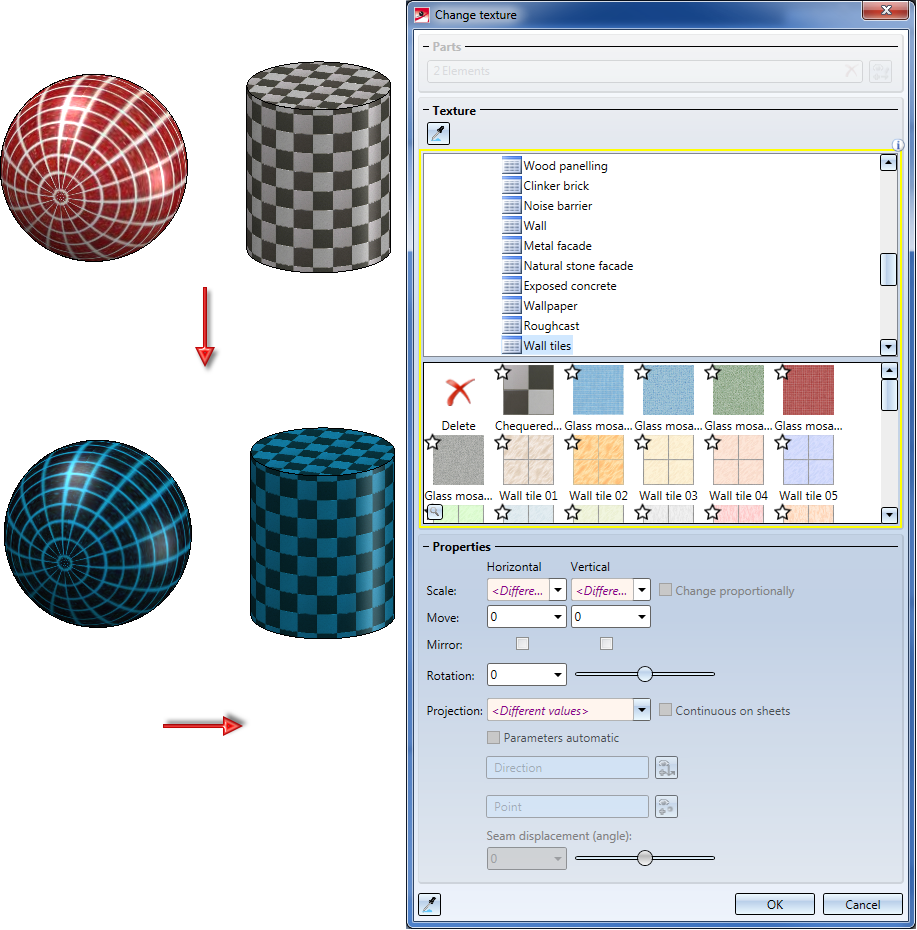Toggle vertical Mirror checkbox

606,644
